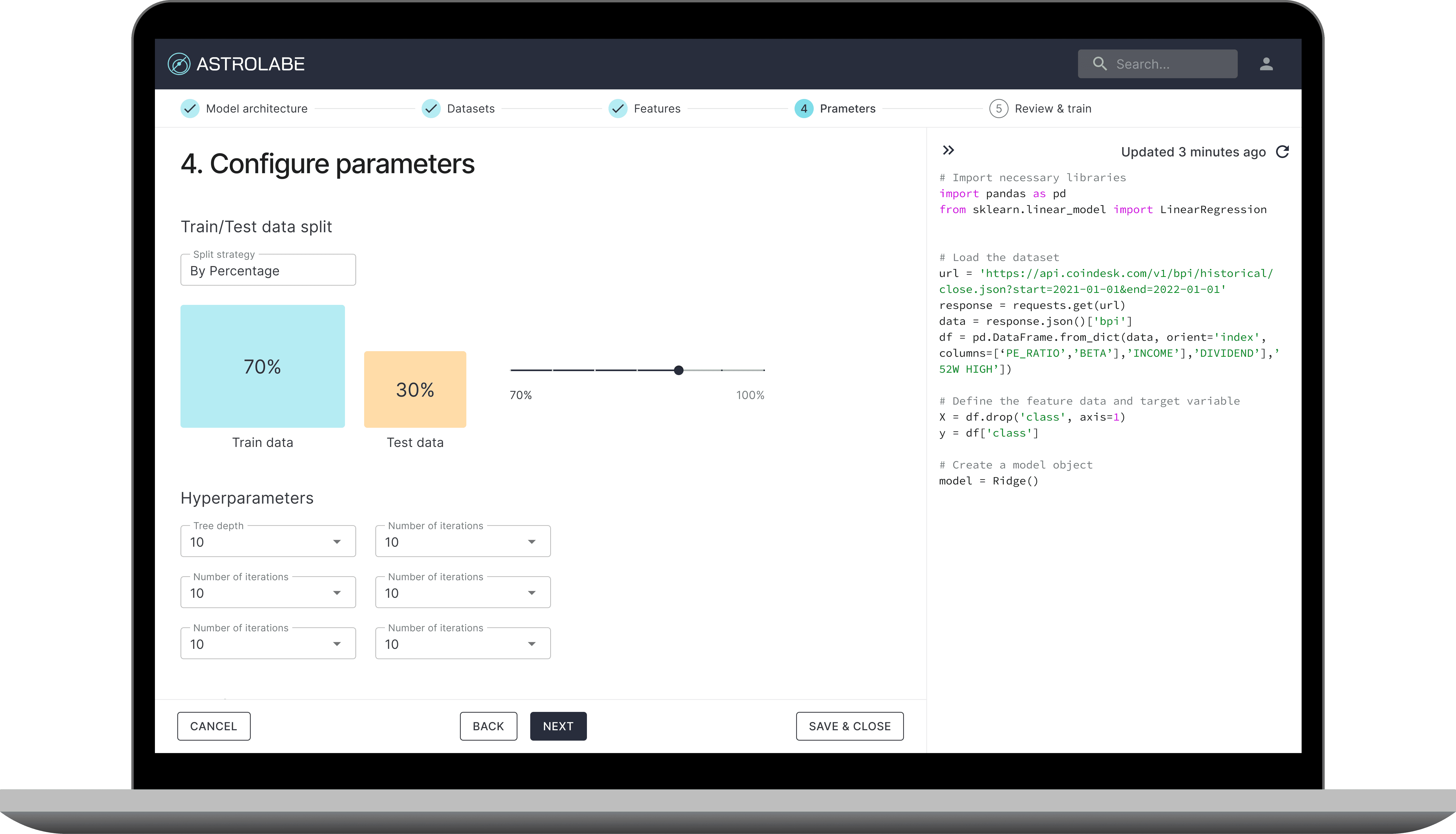Click the Datasets step checkmark icon
The image size is (1456, 834).
pos(431,109)
